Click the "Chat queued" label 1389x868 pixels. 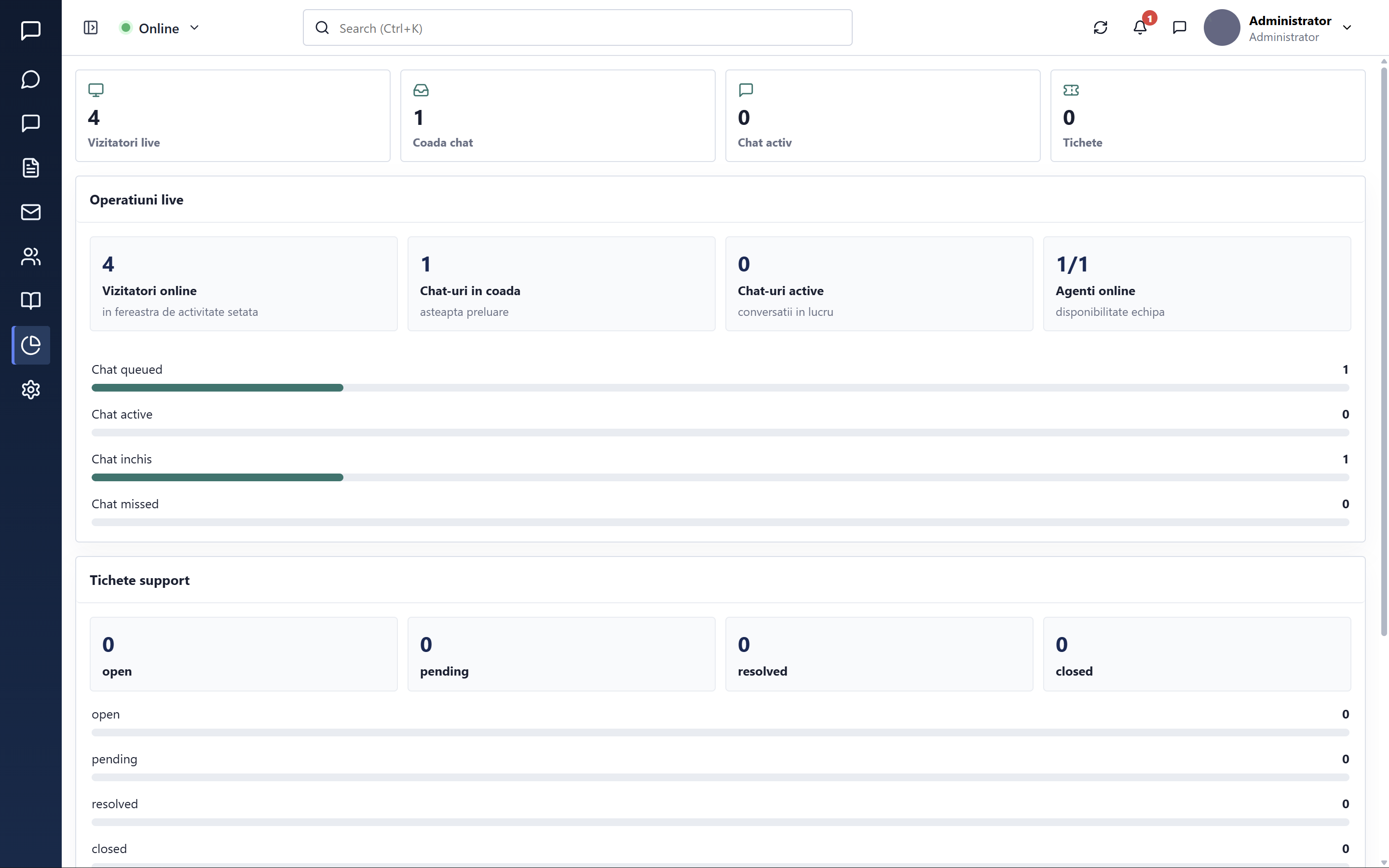click(127, 370)
